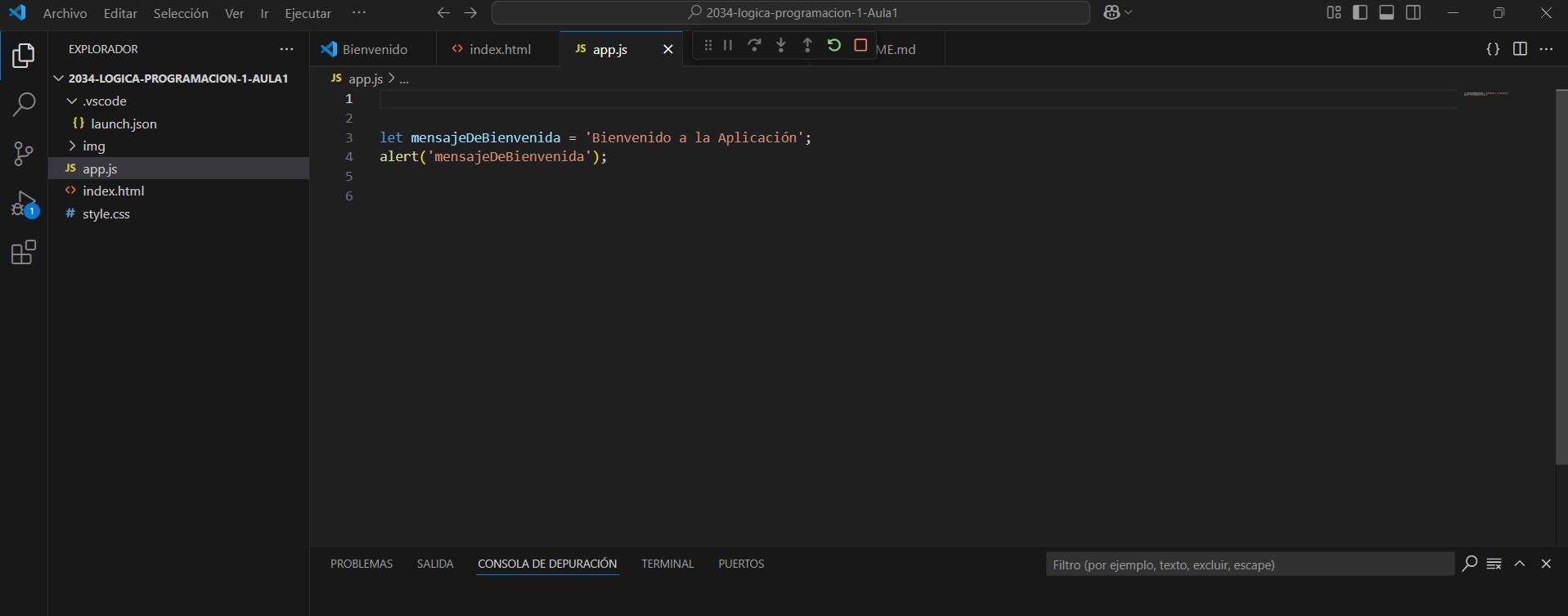Switch to the TERMINAL panel tab
Screen dimensions: 1568x616
coord(667,564)
